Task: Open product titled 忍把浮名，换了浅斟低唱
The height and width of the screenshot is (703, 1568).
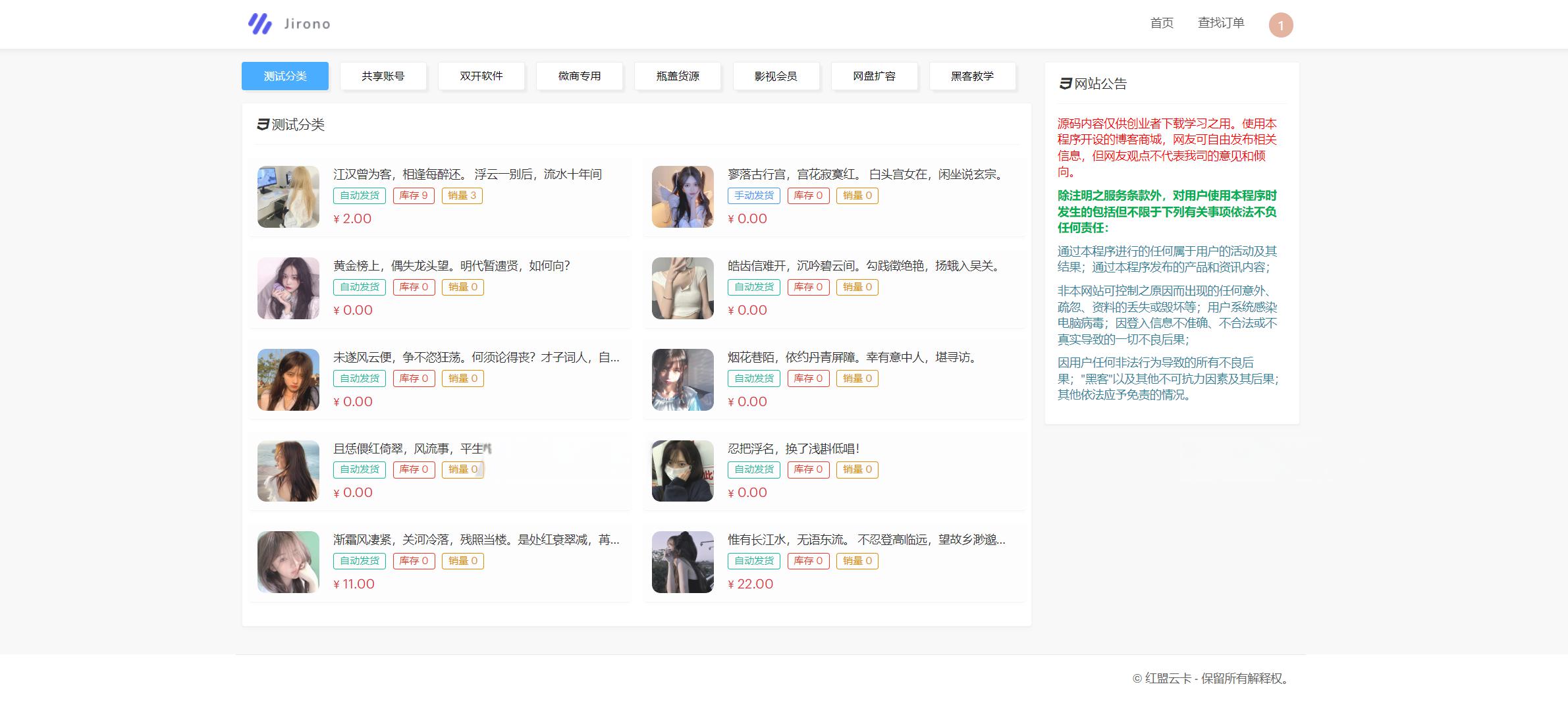Action: tap(794, 449)
